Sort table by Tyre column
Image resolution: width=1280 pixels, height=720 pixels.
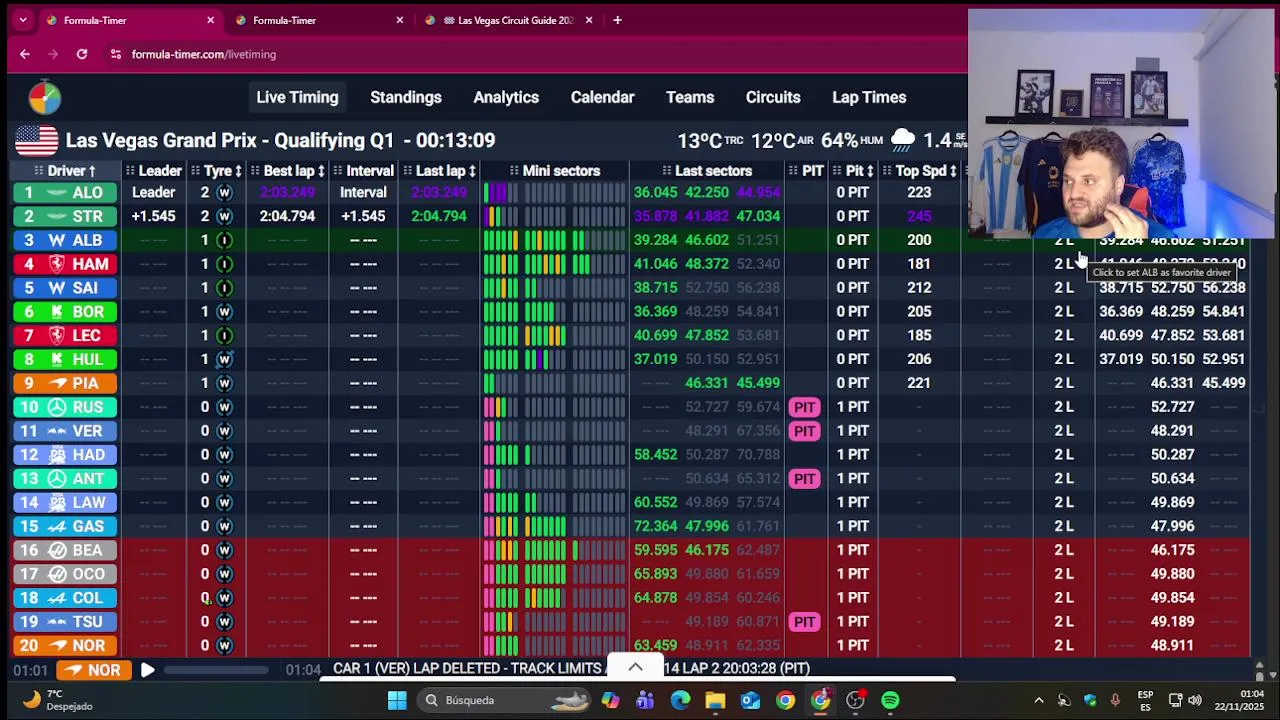click(223, 171)
